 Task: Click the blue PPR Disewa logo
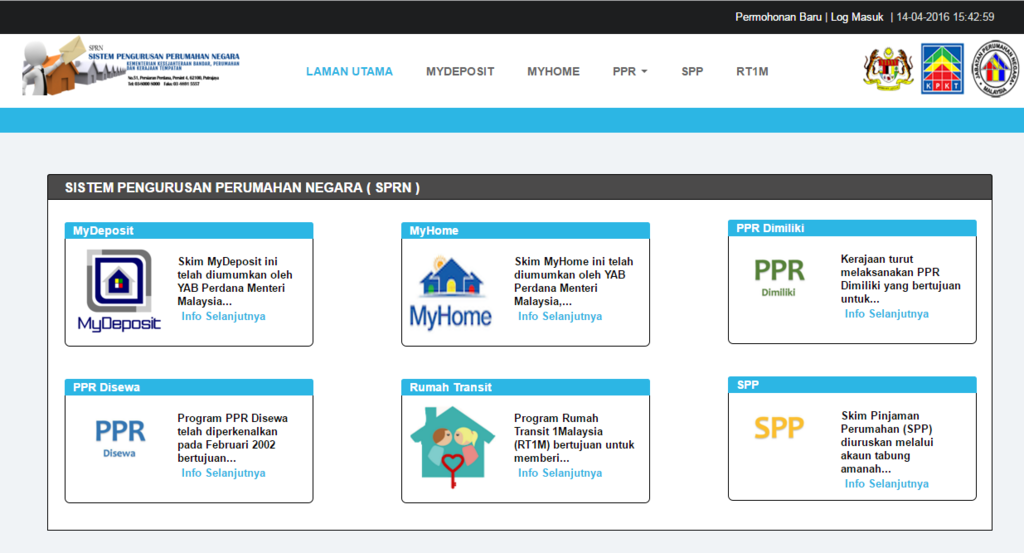coord(120,436)
